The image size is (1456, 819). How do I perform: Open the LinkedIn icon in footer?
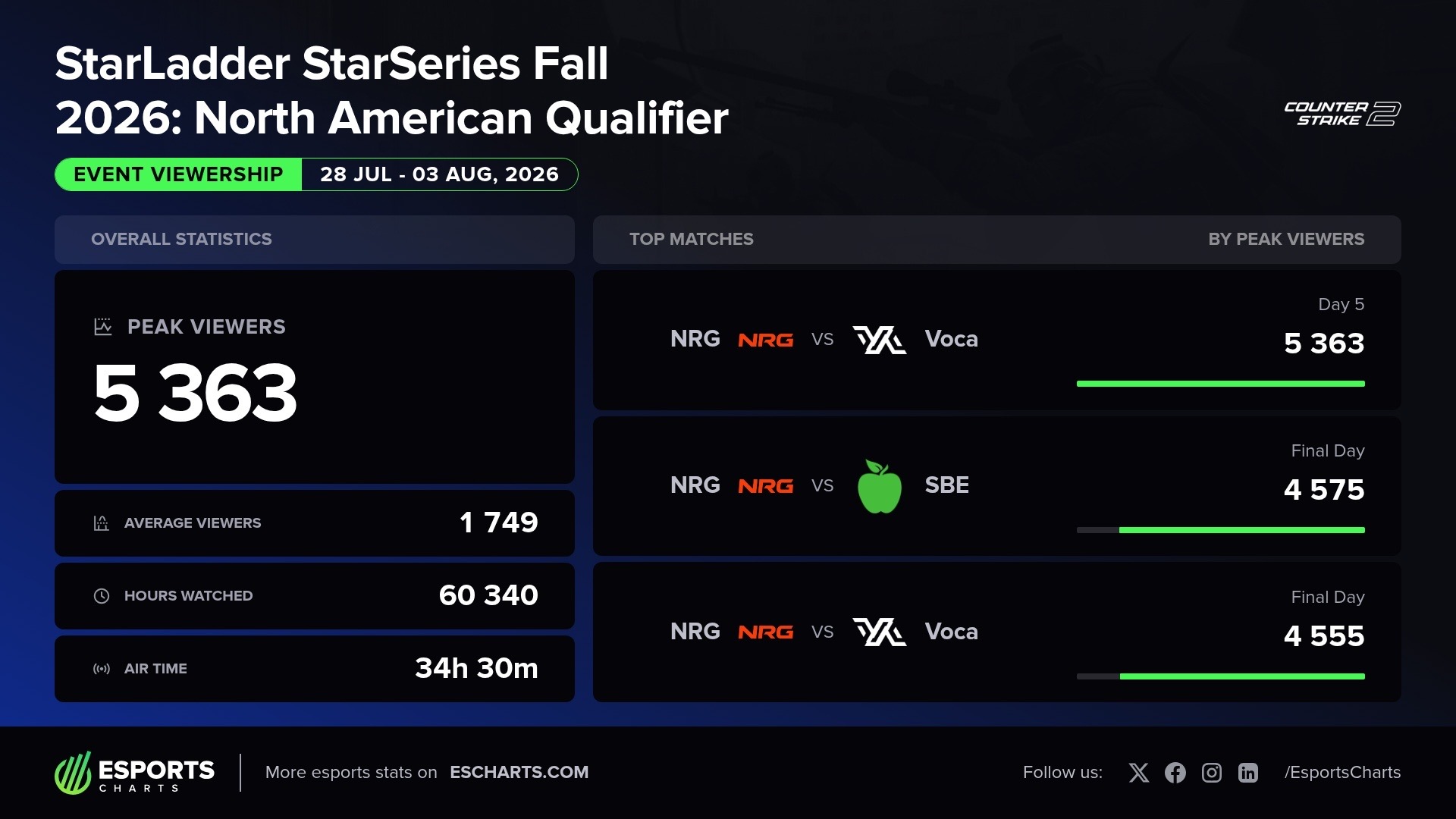tap(1248, 773)
